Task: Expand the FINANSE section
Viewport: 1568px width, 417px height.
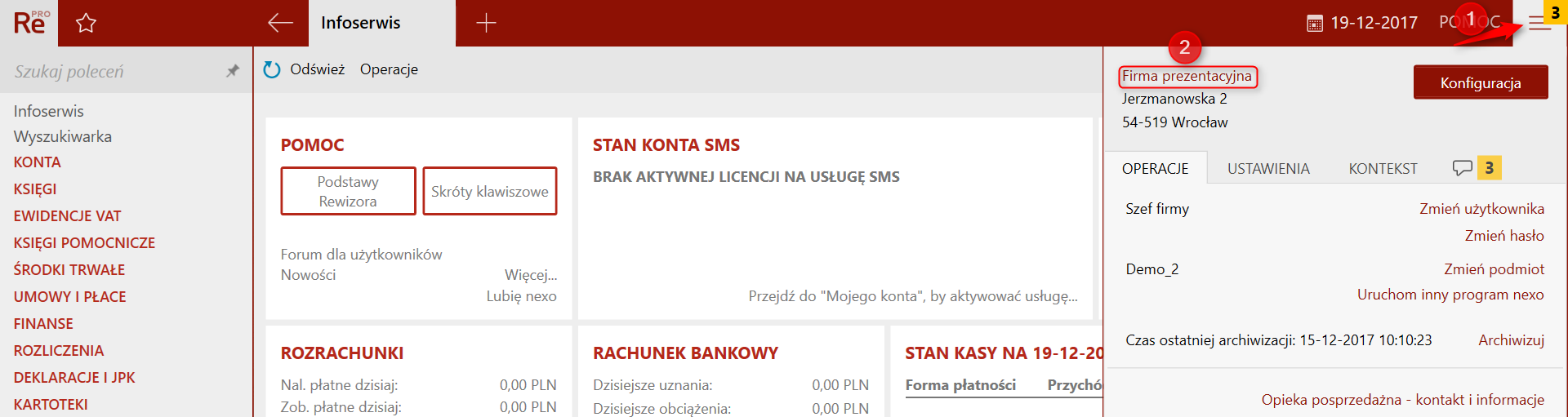Action: click(x=43, y=324)
